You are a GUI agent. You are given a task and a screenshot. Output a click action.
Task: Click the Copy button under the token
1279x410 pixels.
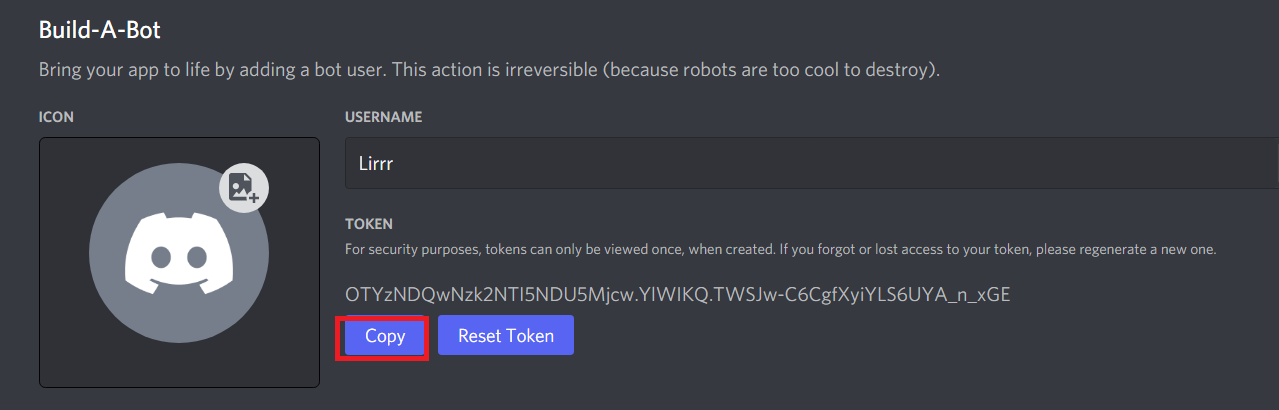385,336
